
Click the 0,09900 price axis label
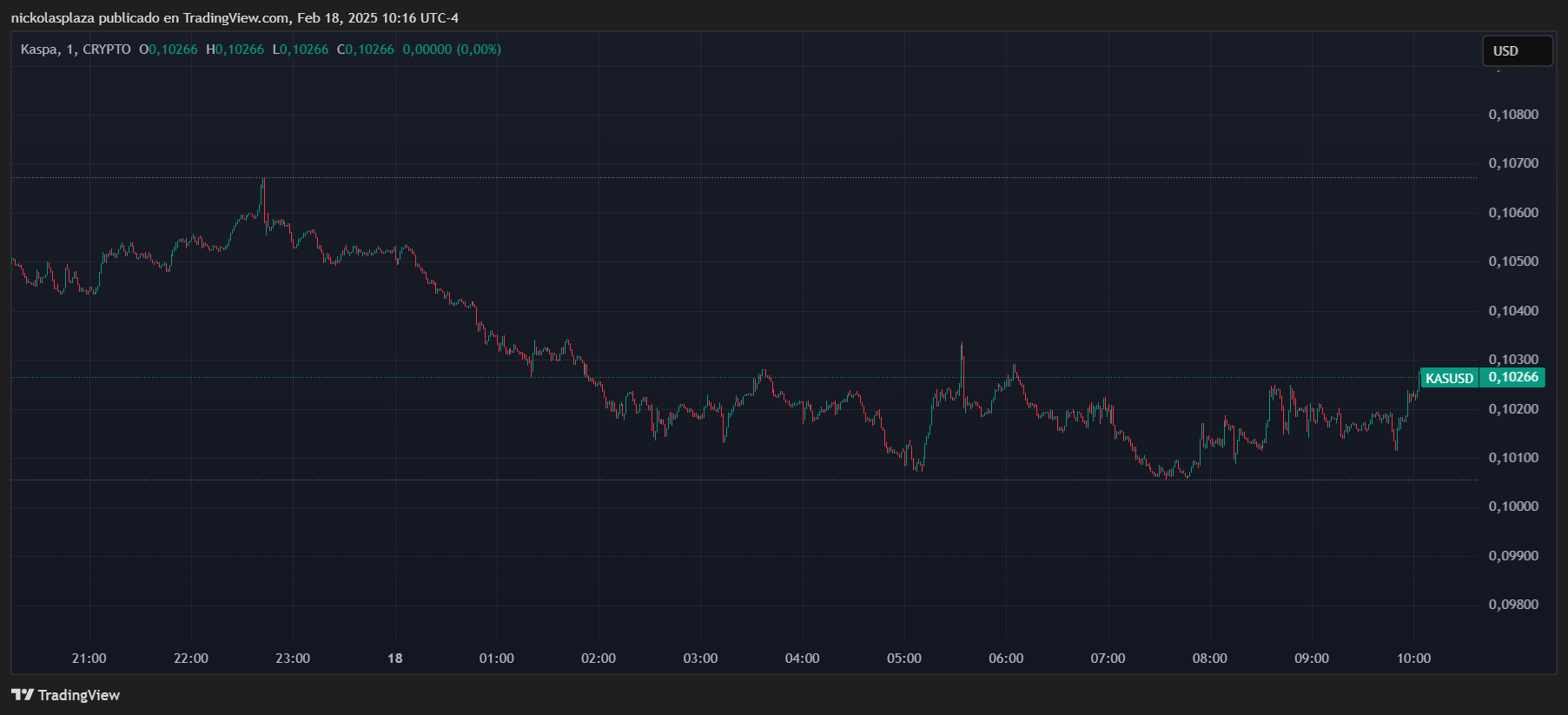(x=1513, y=556)
